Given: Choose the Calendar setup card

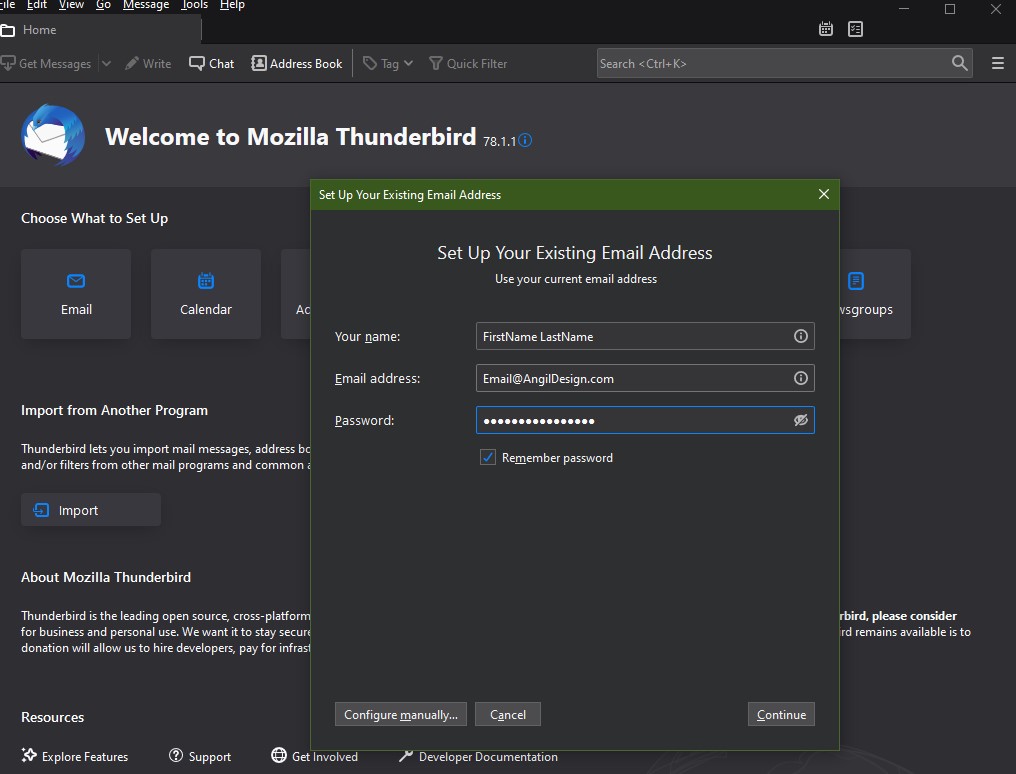Looking at the screenshot, I should point(206,294).
